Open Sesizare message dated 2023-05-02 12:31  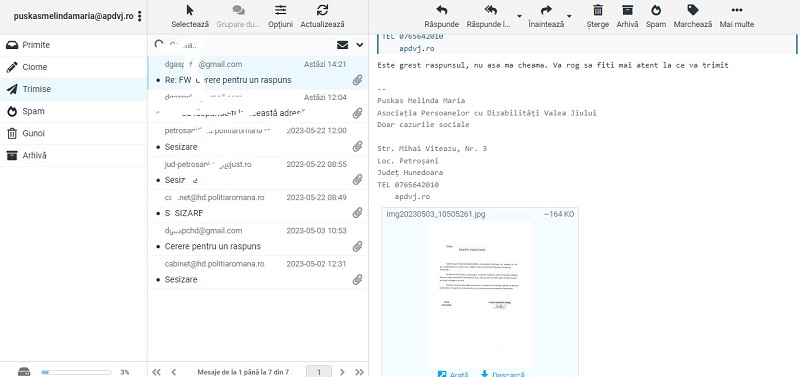point(258,272)
